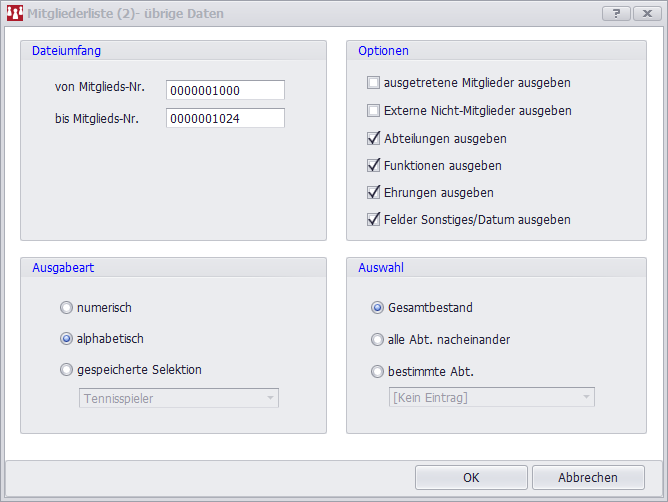Enable ausgetretene Mitglieder ausgeben checkbox

pos(374,83)
